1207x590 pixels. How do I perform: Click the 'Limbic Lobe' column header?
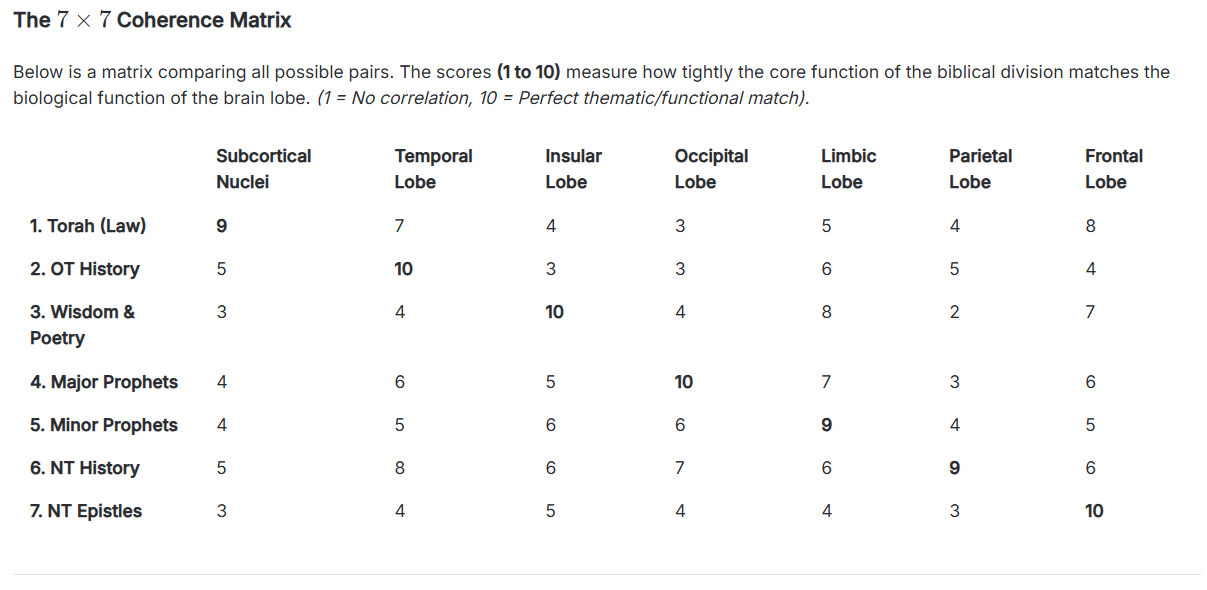[x=848, y=169]
